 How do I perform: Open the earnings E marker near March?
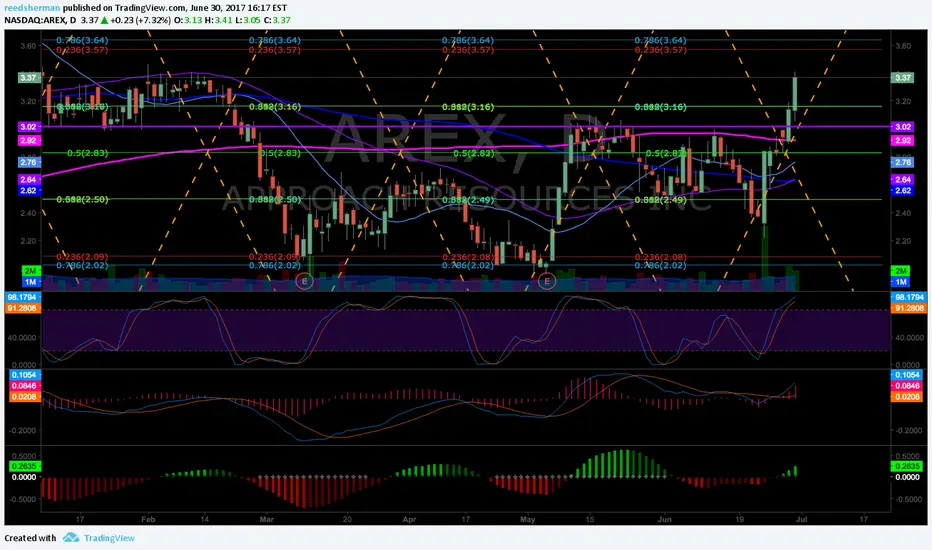coord(304,281)
